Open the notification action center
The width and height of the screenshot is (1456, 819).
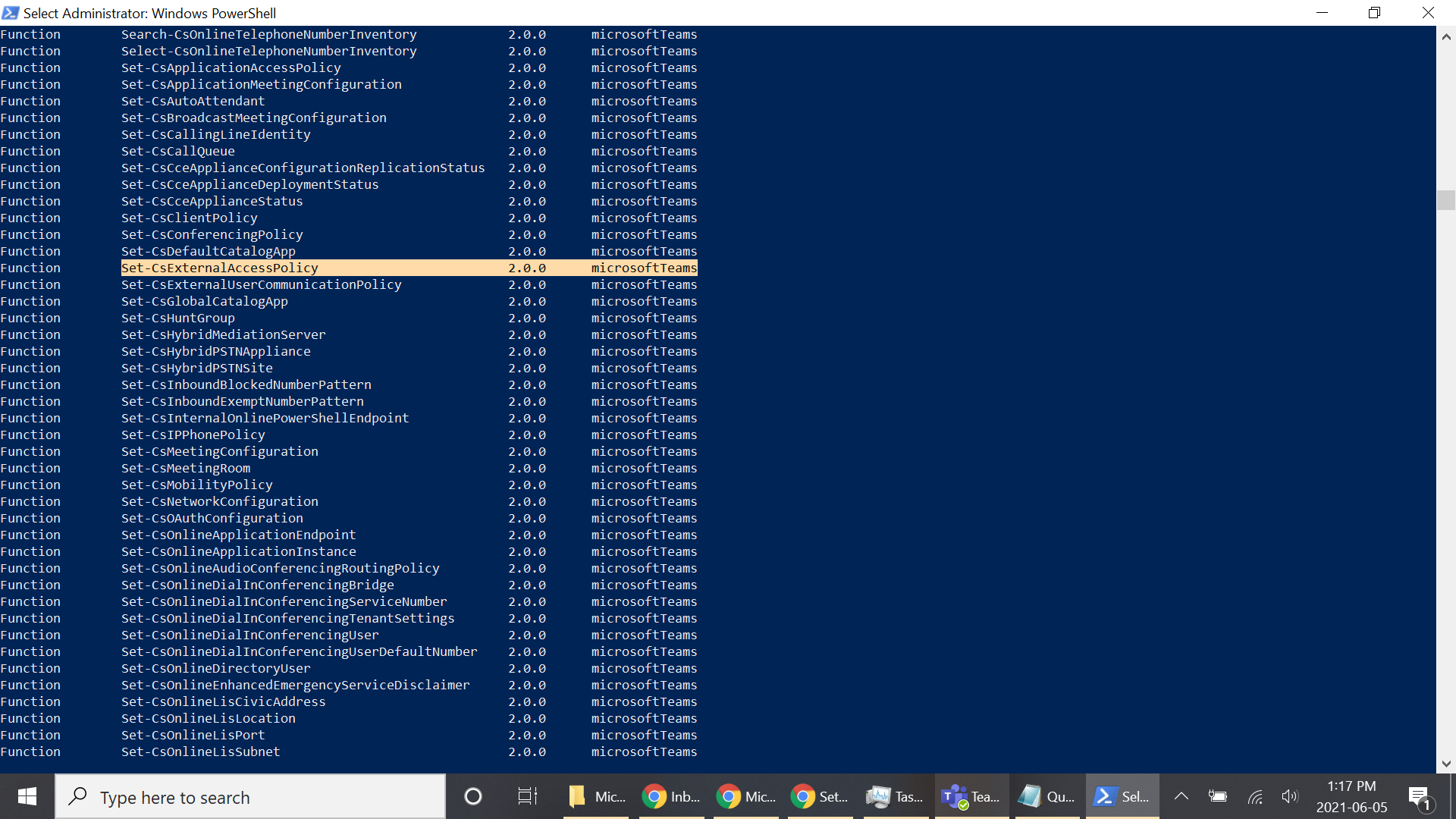(x=1420, y=797)
